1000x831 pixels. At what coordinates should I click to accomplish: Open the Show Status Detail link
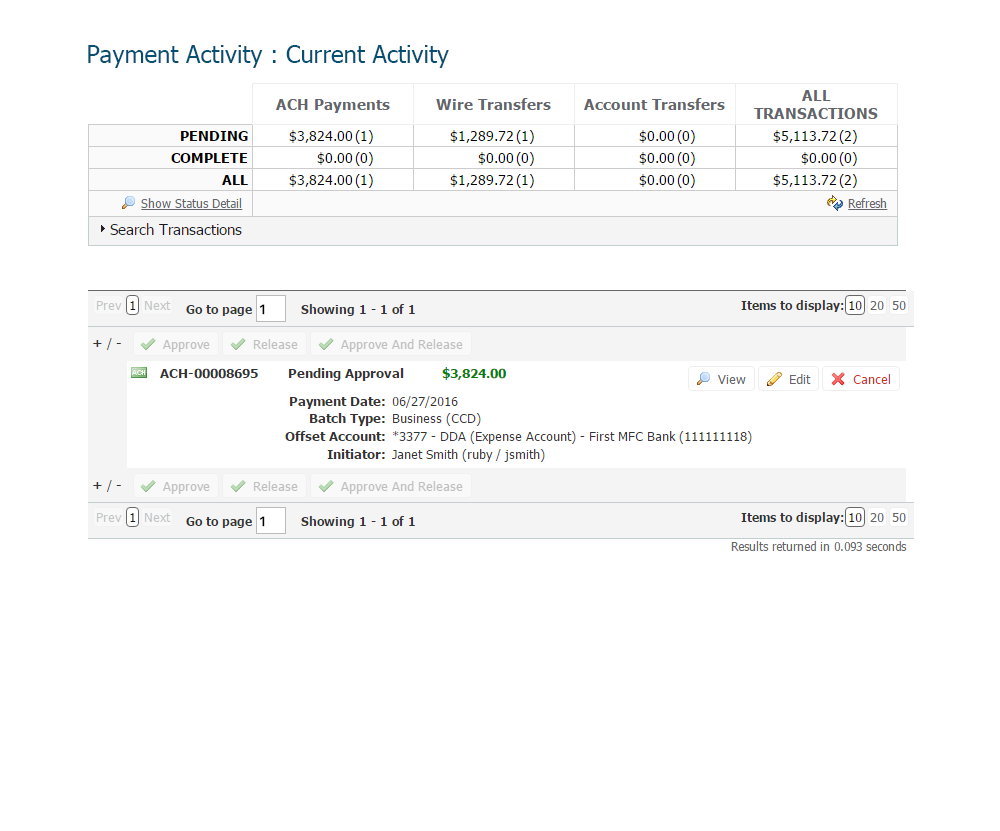191,204
